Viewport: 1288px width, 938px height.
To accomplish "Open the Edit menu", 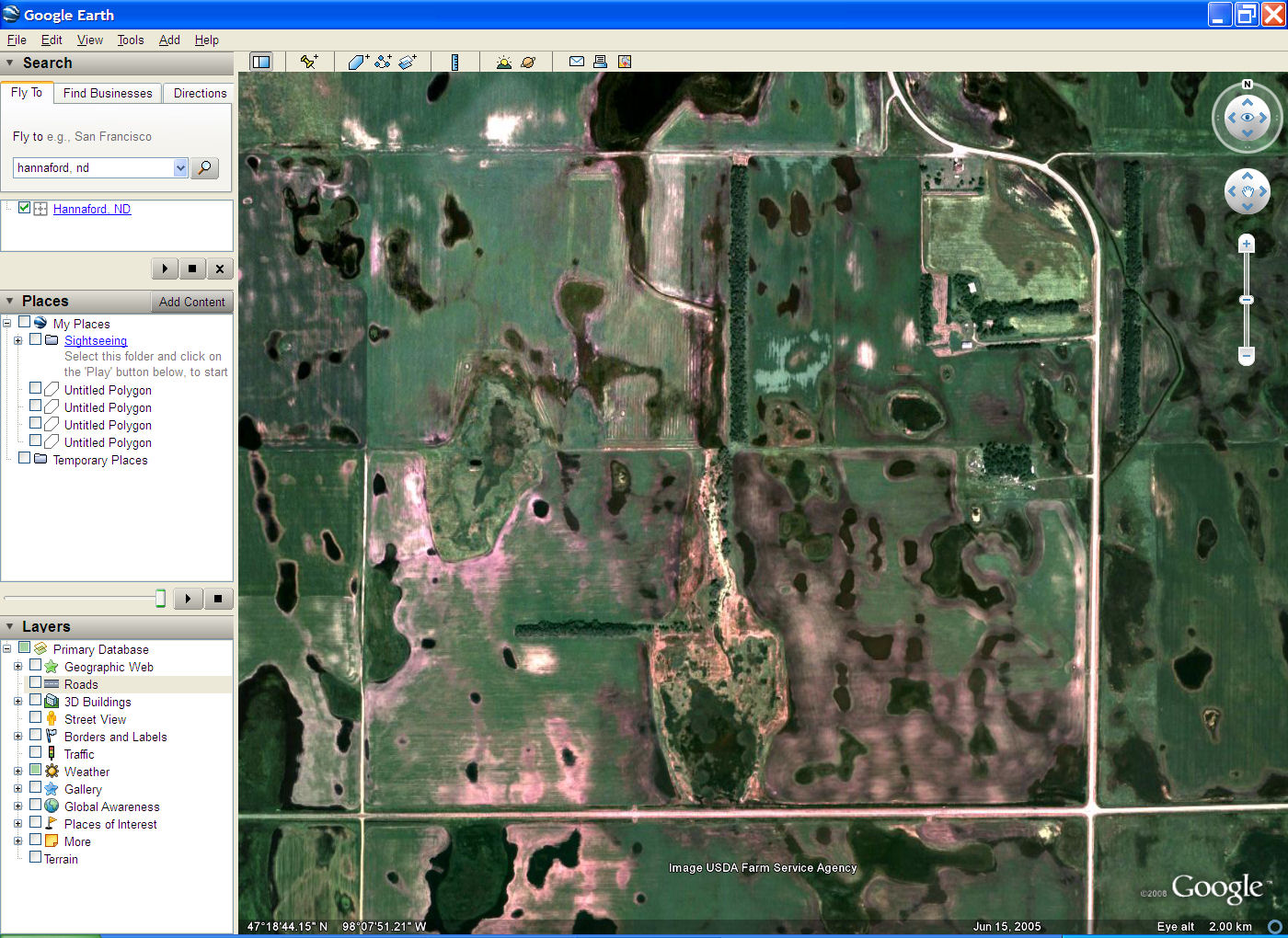I will (52, 40).
